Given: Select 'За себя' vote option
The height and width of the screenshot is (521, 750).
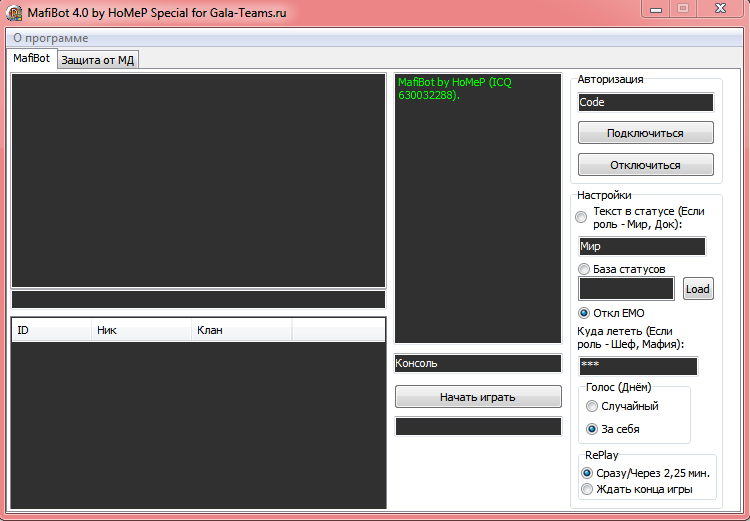Looking at the screenshot, I should point(593,429).
